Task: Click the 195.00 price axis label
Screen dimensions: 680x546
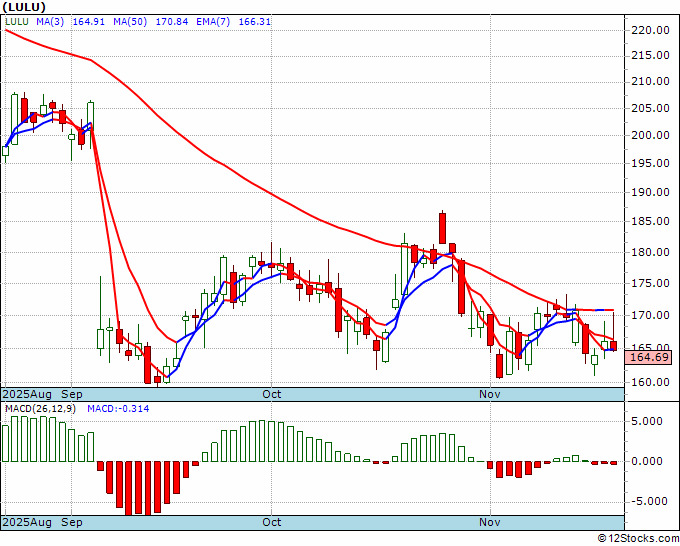Action: coord(649,163)
